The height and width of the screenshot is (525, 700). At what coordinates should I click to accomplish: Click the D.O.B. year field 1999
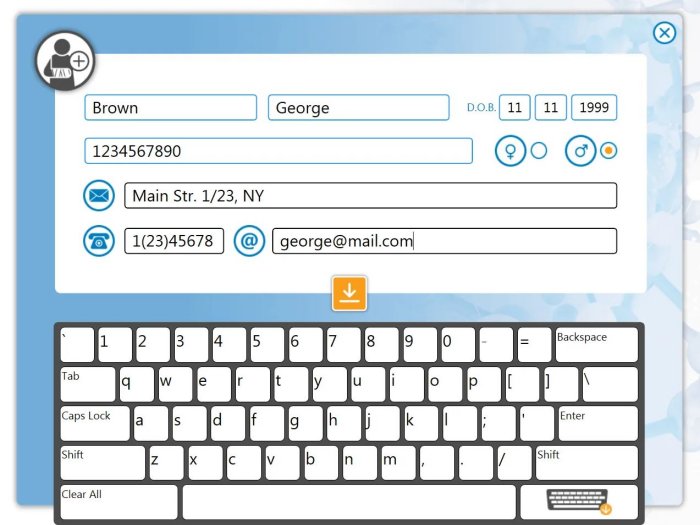point(594,108)
